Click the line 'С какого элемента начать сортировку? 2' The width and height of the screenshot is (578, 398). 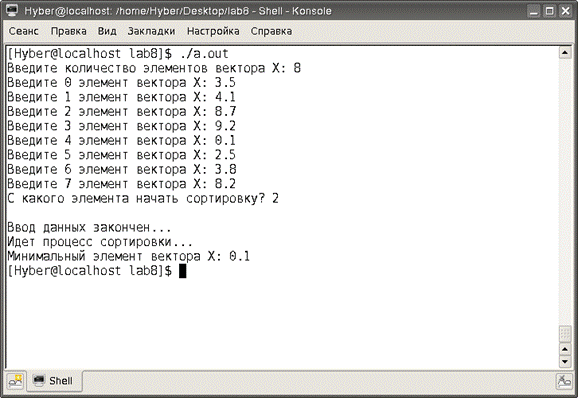[143, 198]
